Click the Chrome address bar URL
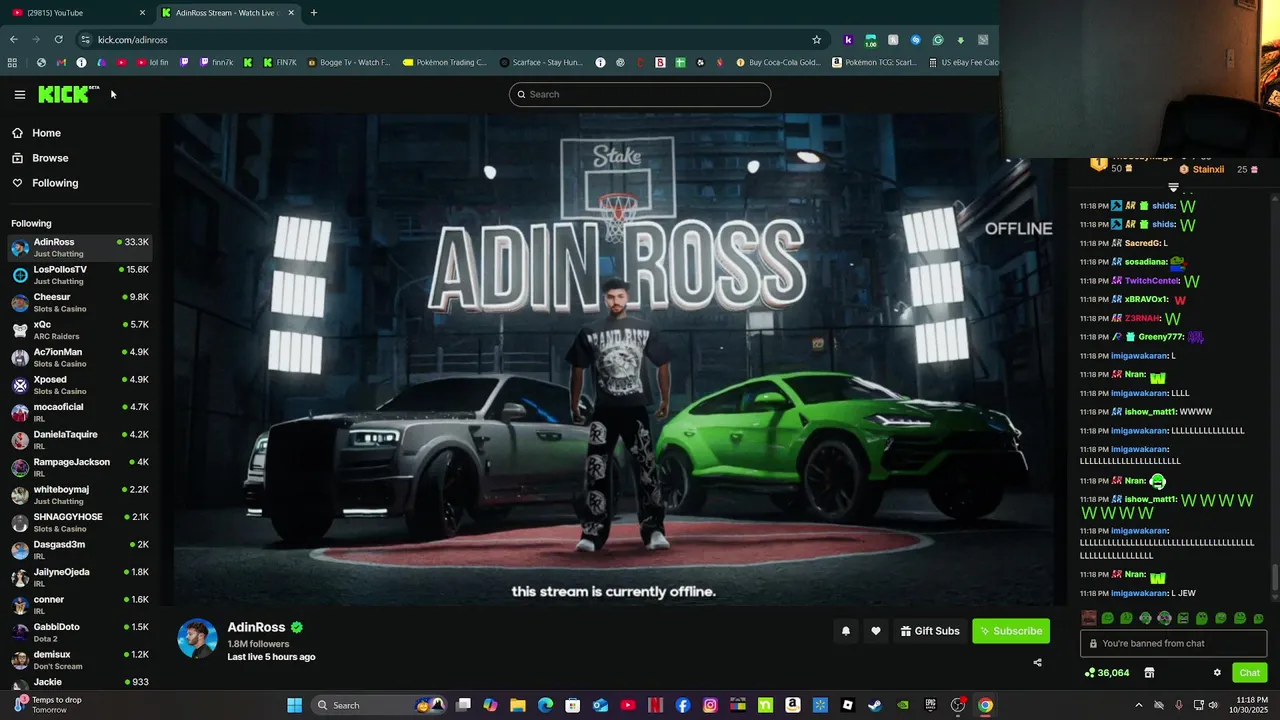This screenshot has width=1280, height=720. point(133,40)
